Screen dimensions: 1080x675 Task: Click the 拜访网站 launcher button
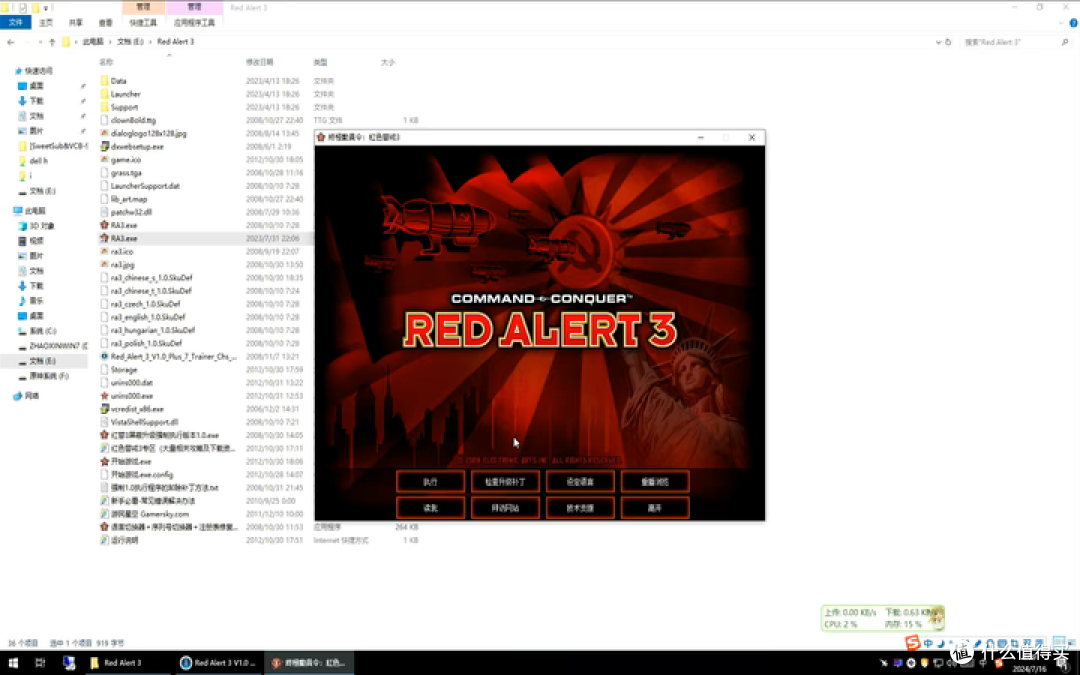pos(505,508)
